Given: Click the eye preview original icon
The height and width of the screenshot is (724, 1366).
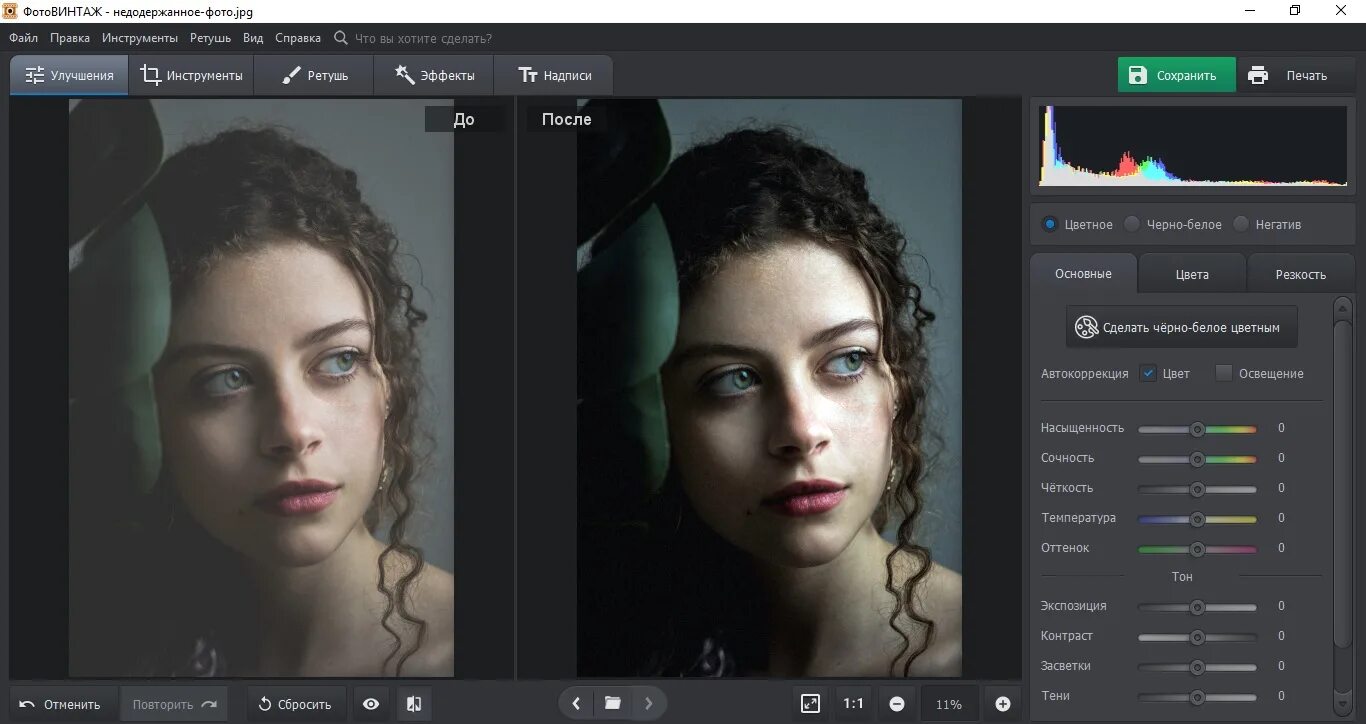Looking at the screenshot, I should 371,704.
